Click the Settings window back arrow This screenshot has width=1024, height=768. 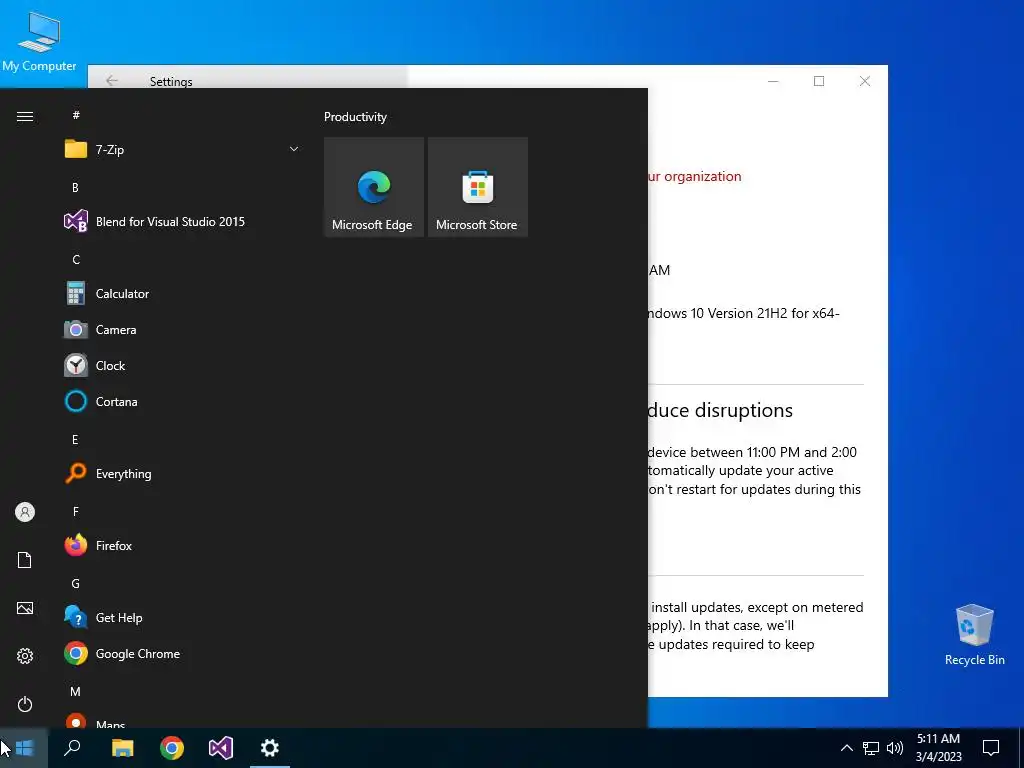(x=112, y=80)
